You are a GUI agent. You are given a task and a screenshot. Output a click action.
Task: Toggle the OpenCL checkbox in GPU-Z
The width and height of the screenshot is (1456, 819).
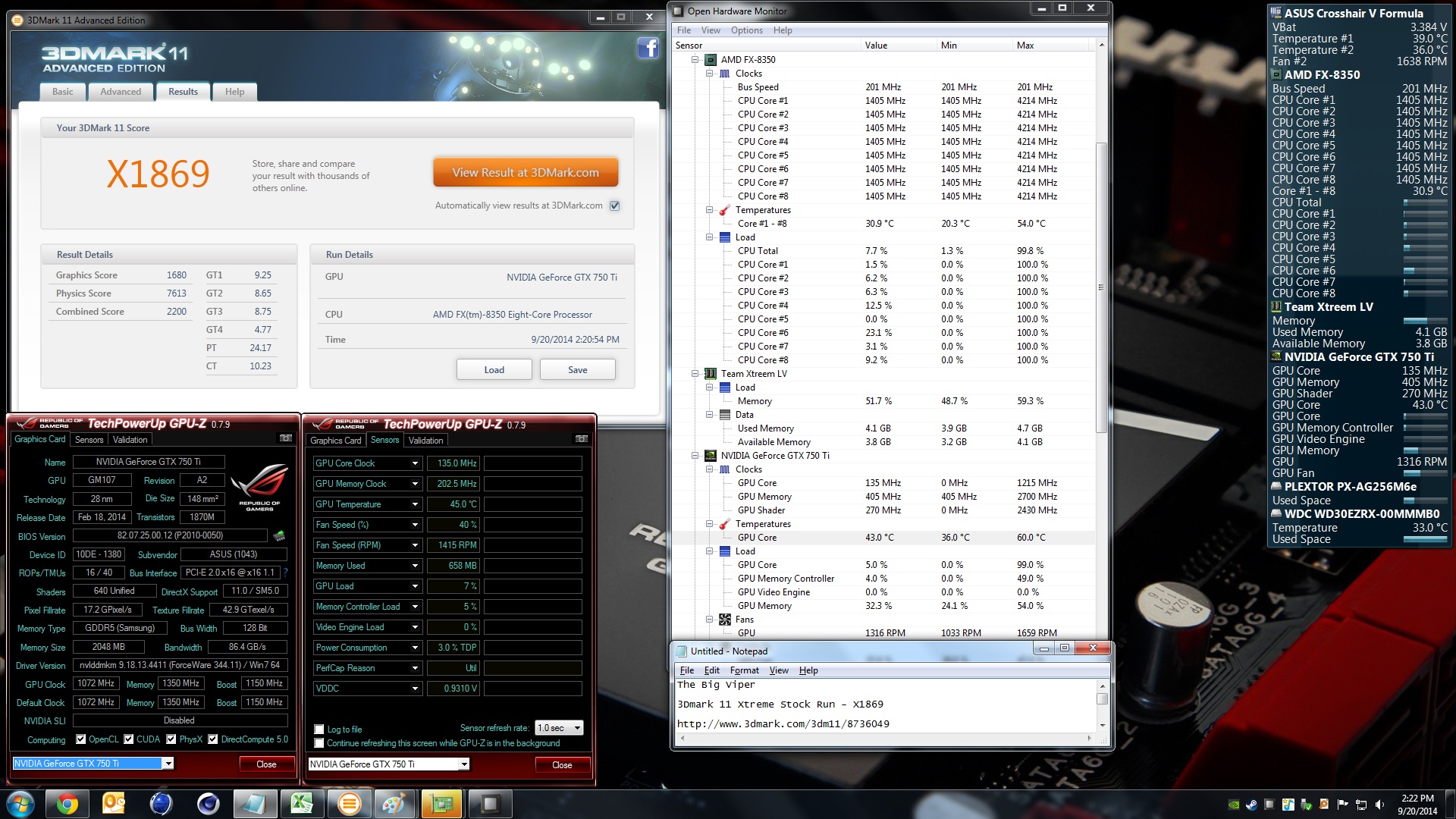(x=80, y=739)
